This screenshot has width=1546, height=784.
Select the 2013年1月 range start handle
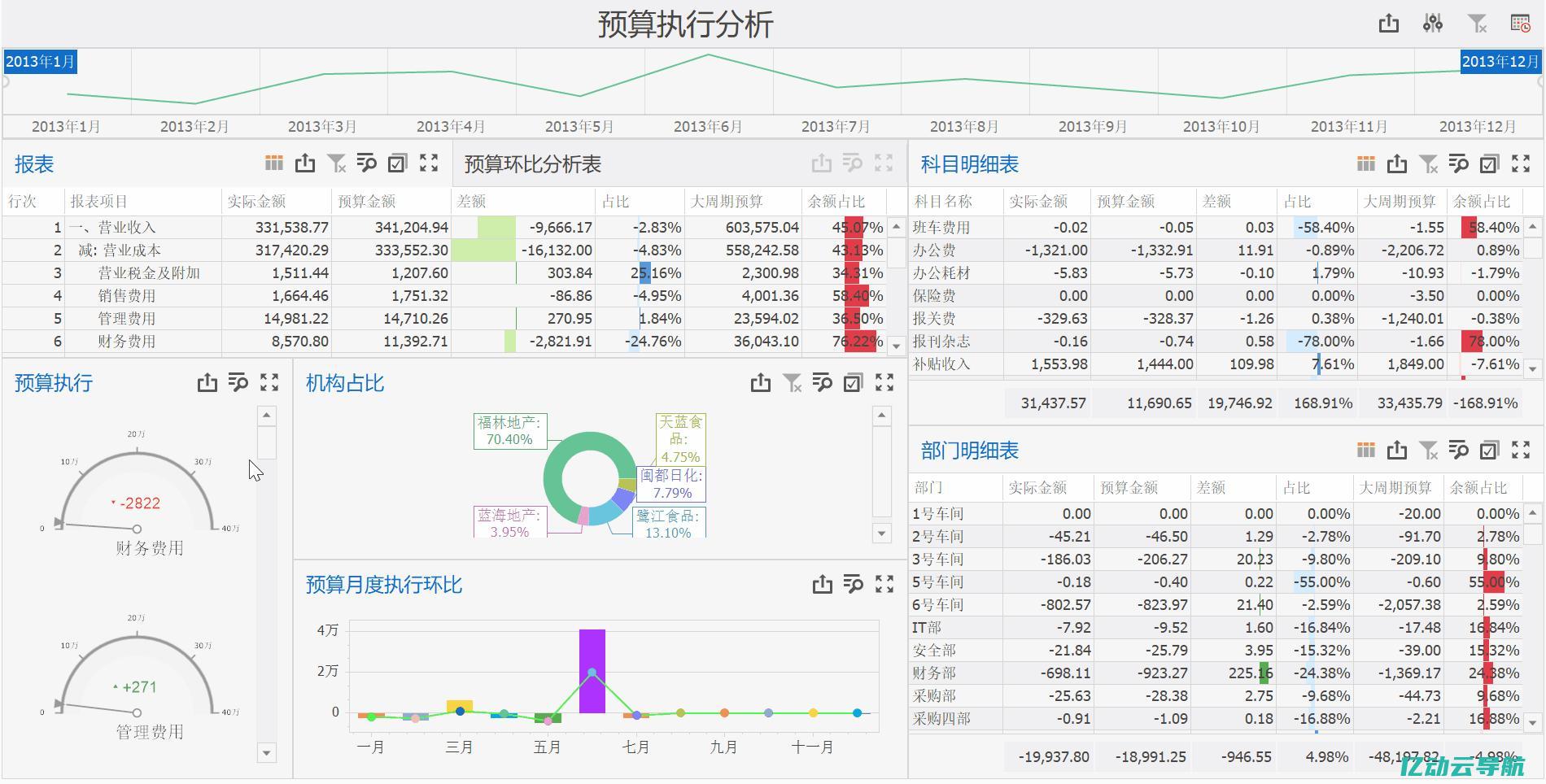click(x=40, y=62)
